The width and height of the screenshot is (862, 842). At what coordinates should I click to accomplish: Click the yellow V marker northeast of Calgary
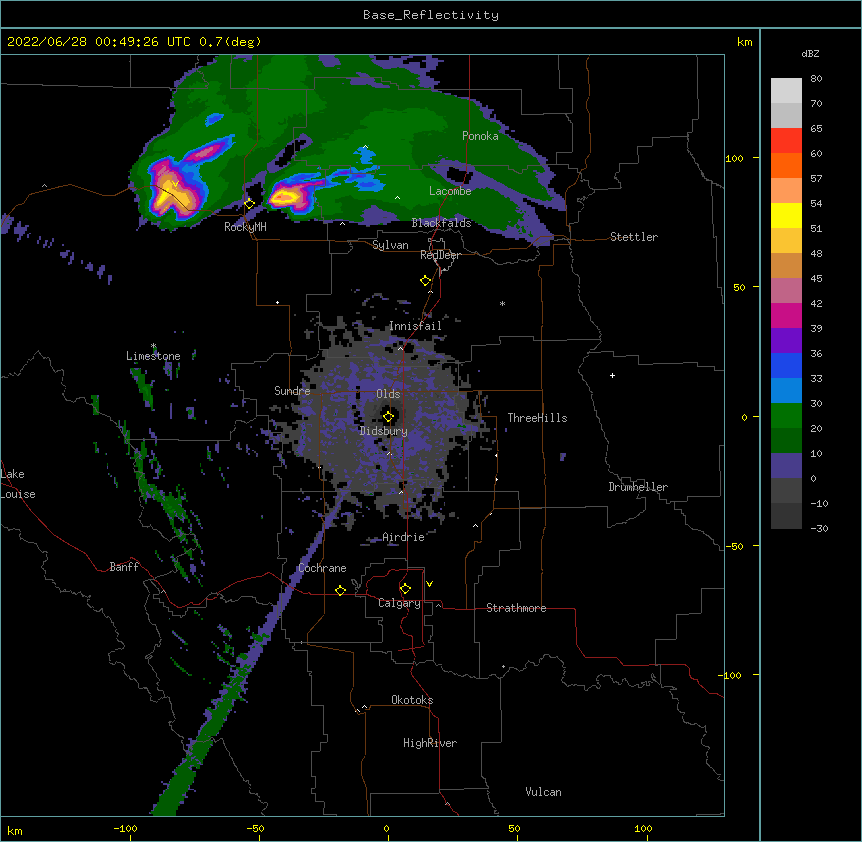[429, 584]
